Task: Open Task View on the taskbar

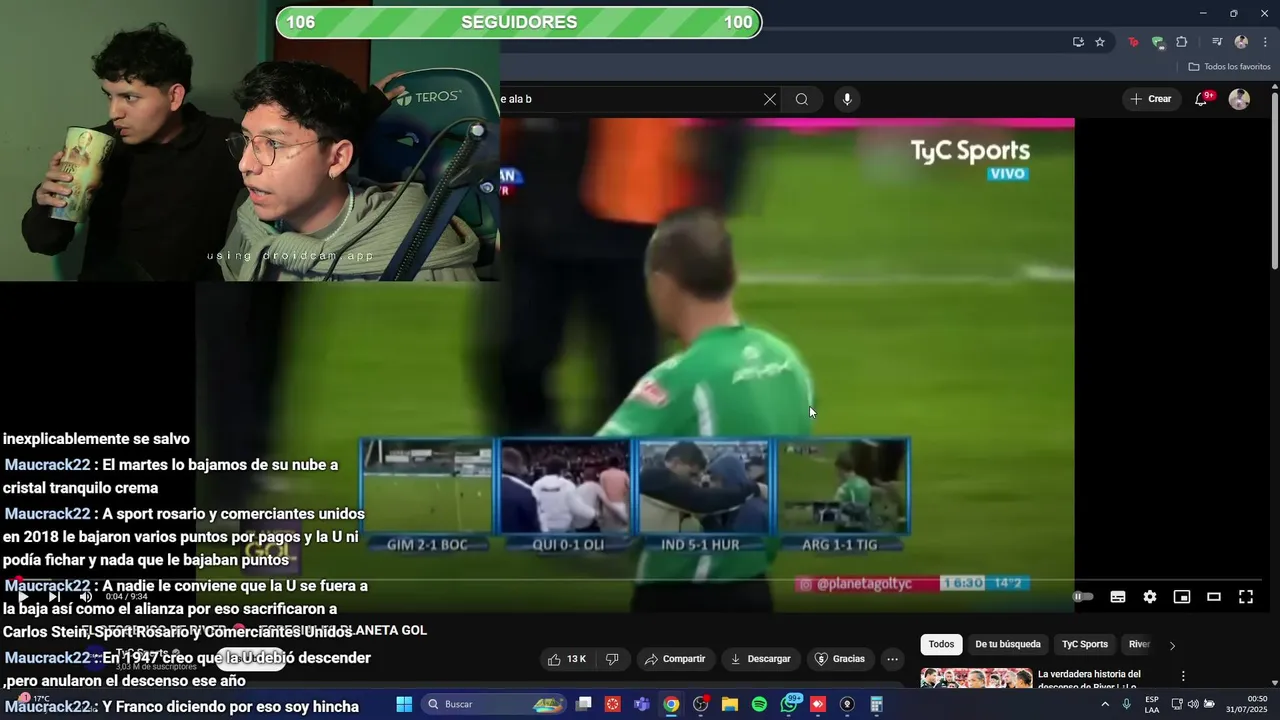Action: click(584, 704)
